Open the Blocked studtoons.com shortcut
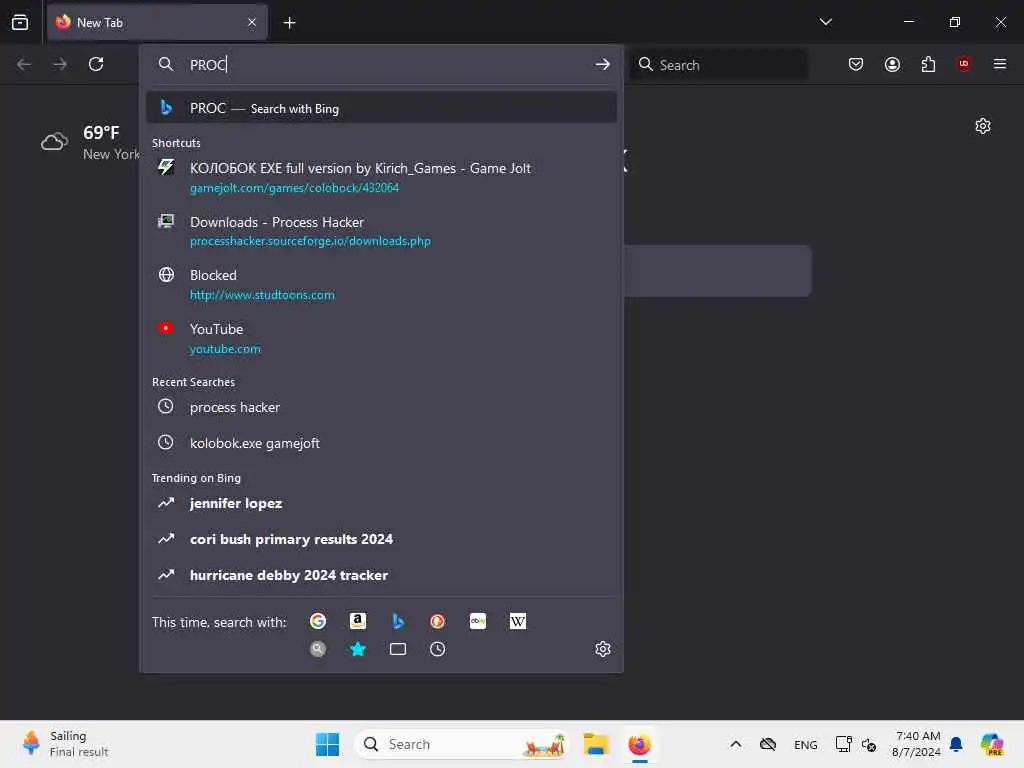This screenshot has height=768, width=1024. 381,284
